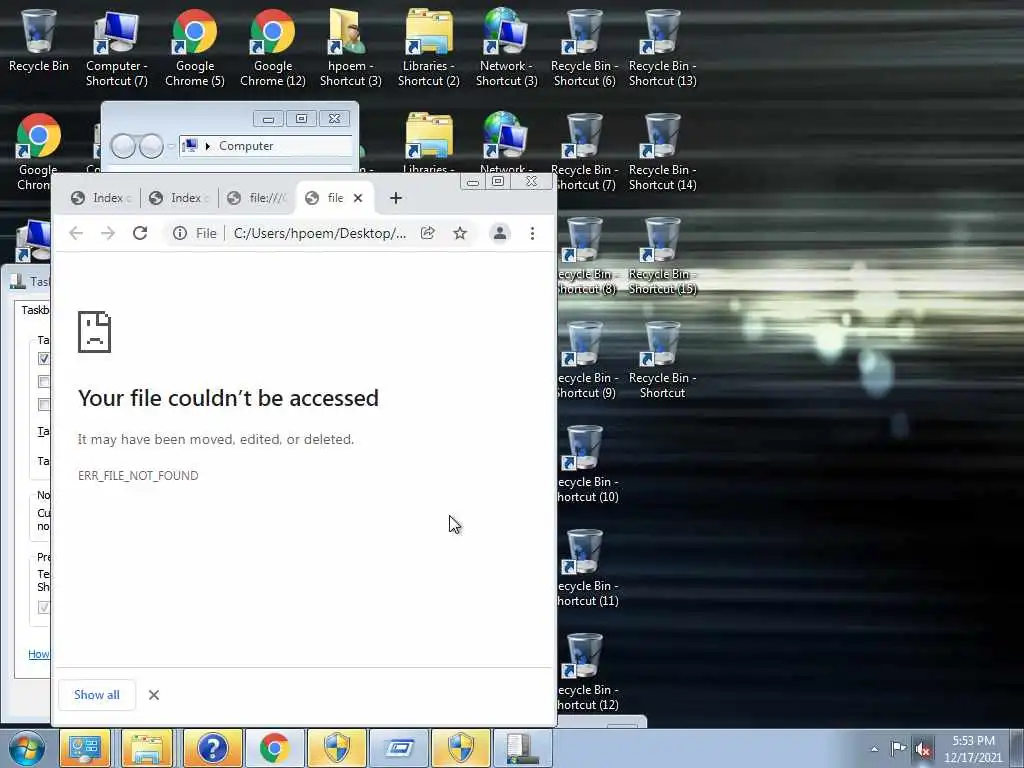Click the Explorer window's back button

[x=123, y=146]
